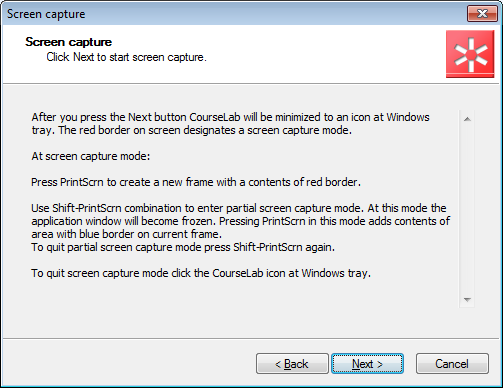Click the bold Screen capture heading

click(68, 42)
